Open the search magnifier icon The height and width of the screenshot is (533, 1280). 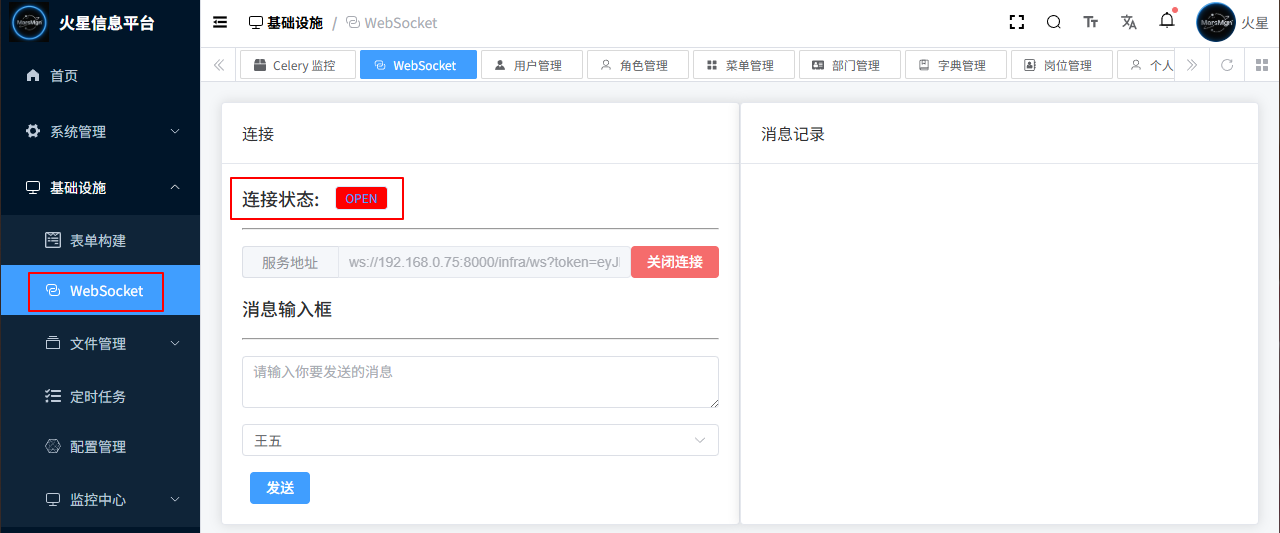[1054, 22]
